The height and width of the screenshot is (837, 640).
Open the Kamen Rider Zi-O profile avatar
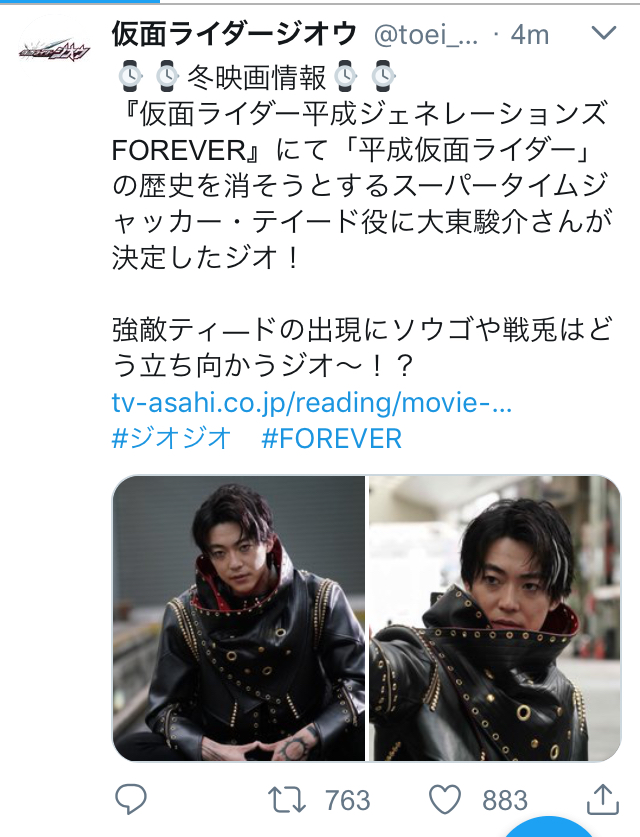(x=55, y=51)
